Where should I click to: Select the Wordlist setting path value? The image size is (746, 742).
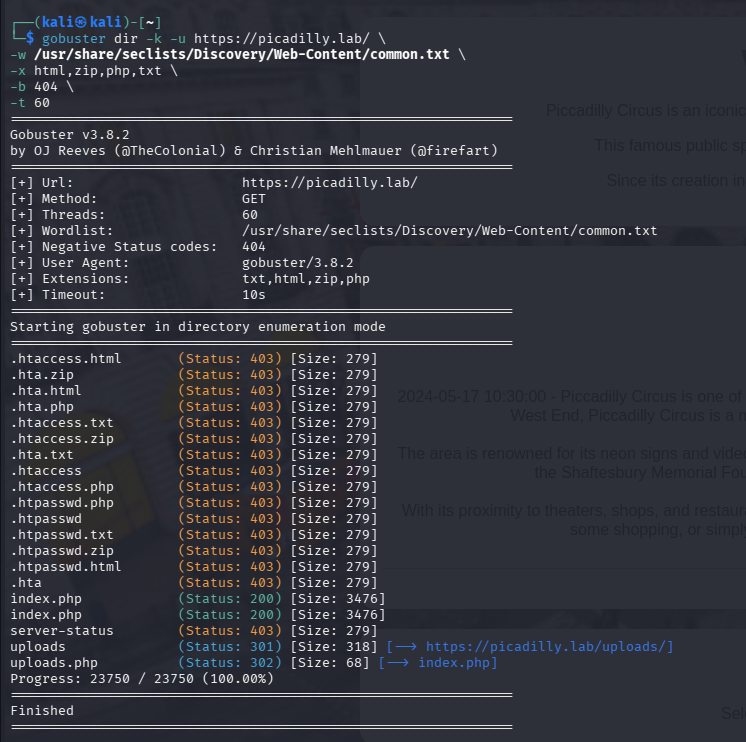point(449,231)
